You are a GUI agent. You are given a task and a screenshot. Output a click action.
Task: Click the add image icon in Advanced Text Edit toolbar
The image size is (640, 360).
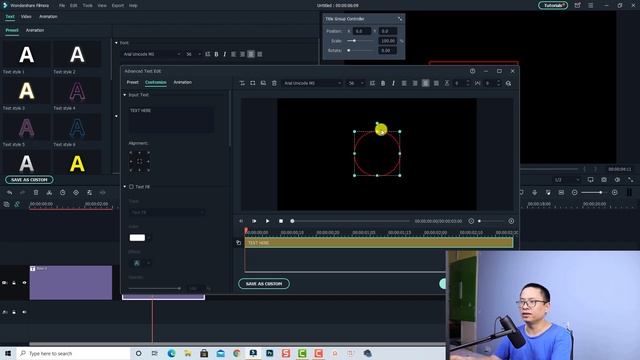click(263, 83)
